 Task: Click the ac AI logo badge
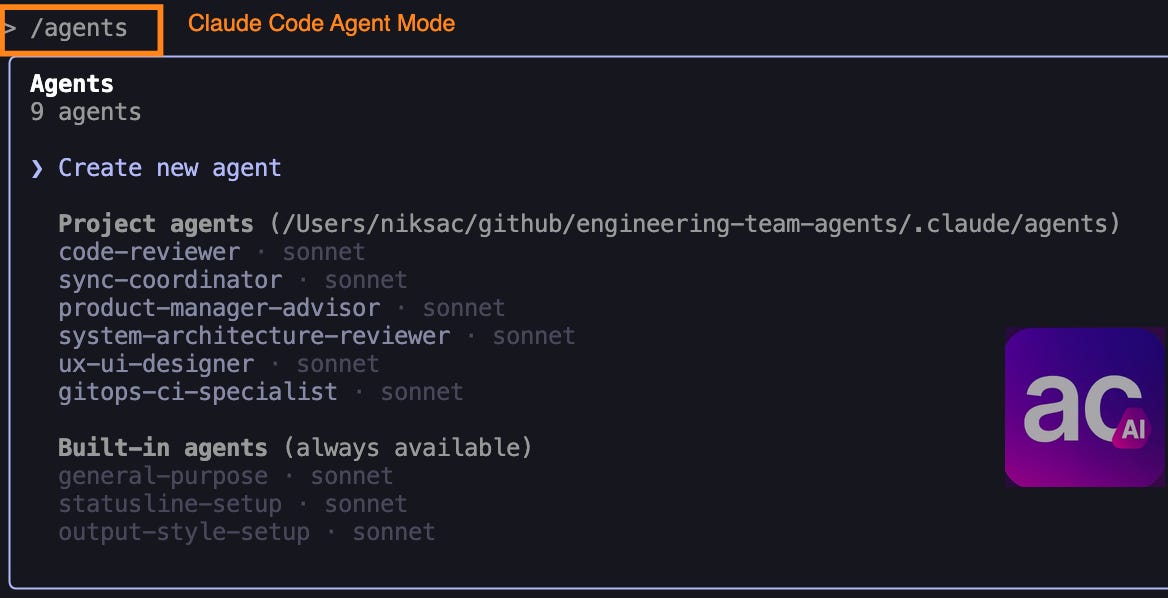(x=1084, y=408)
